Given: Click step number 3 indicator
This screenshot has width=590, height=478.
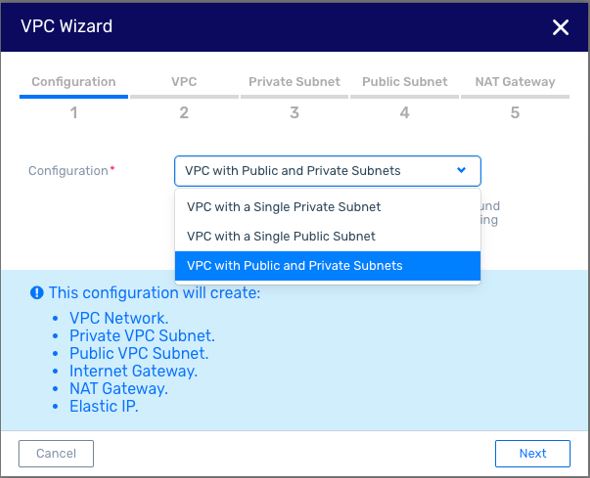Looking at the screenshot, I should coord(294,113).
